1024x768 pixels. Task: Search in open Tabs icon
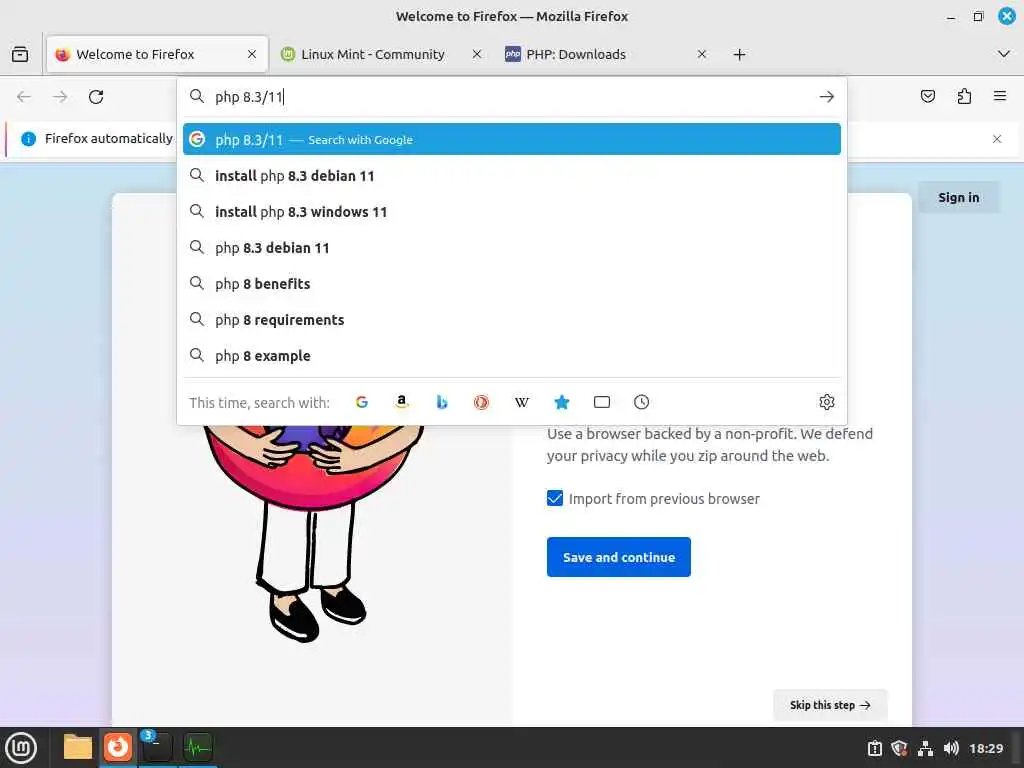click(x=601, y=402)
